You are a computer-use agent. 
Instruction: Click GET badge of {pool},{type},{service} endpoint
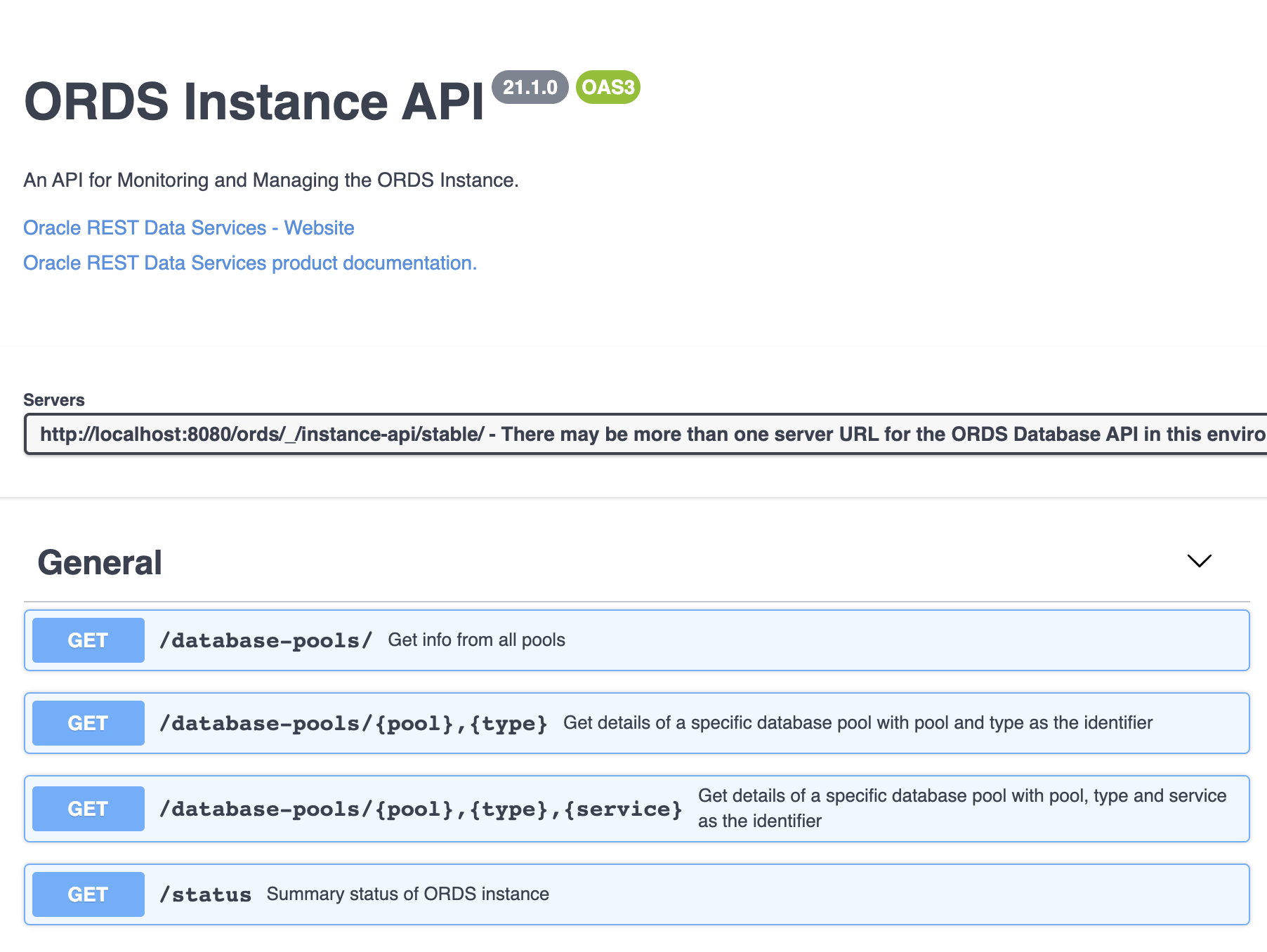click(x=88, y=809)
